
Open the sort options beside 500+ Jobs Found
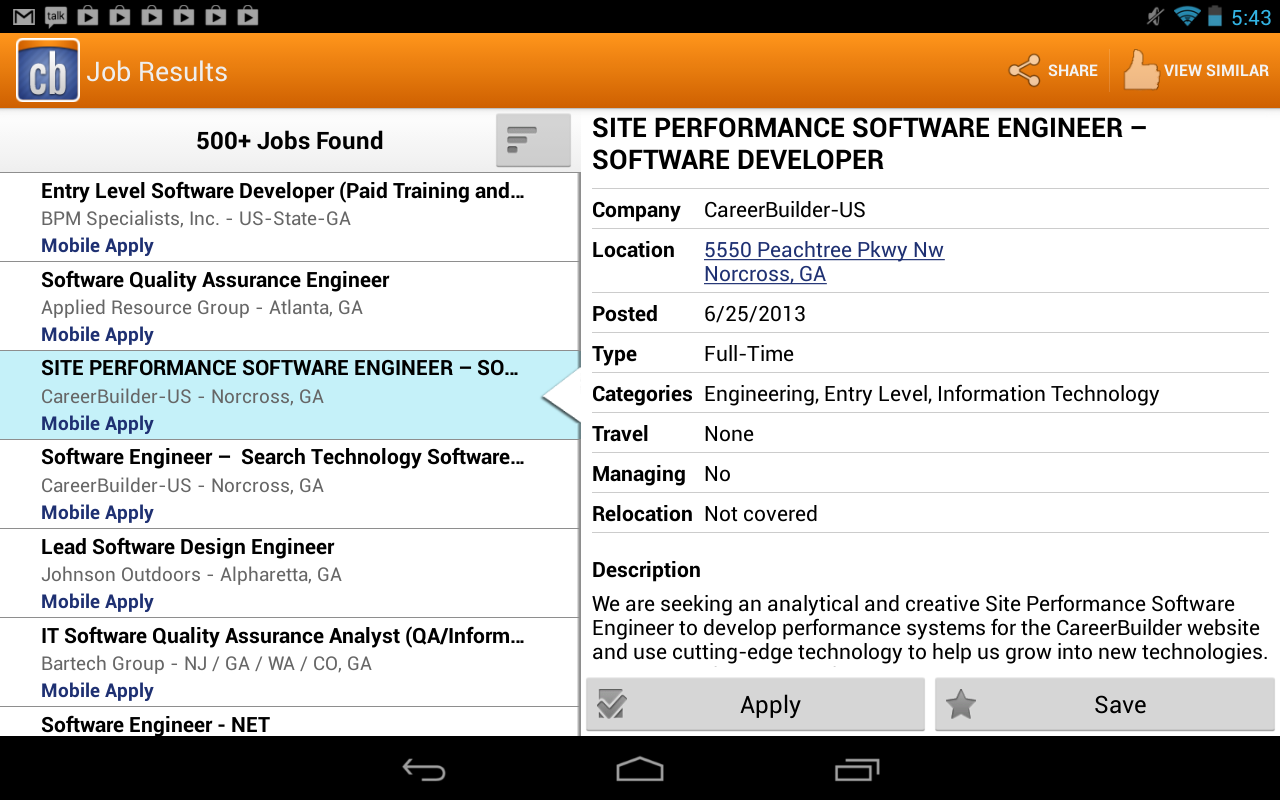coord(533,140)
